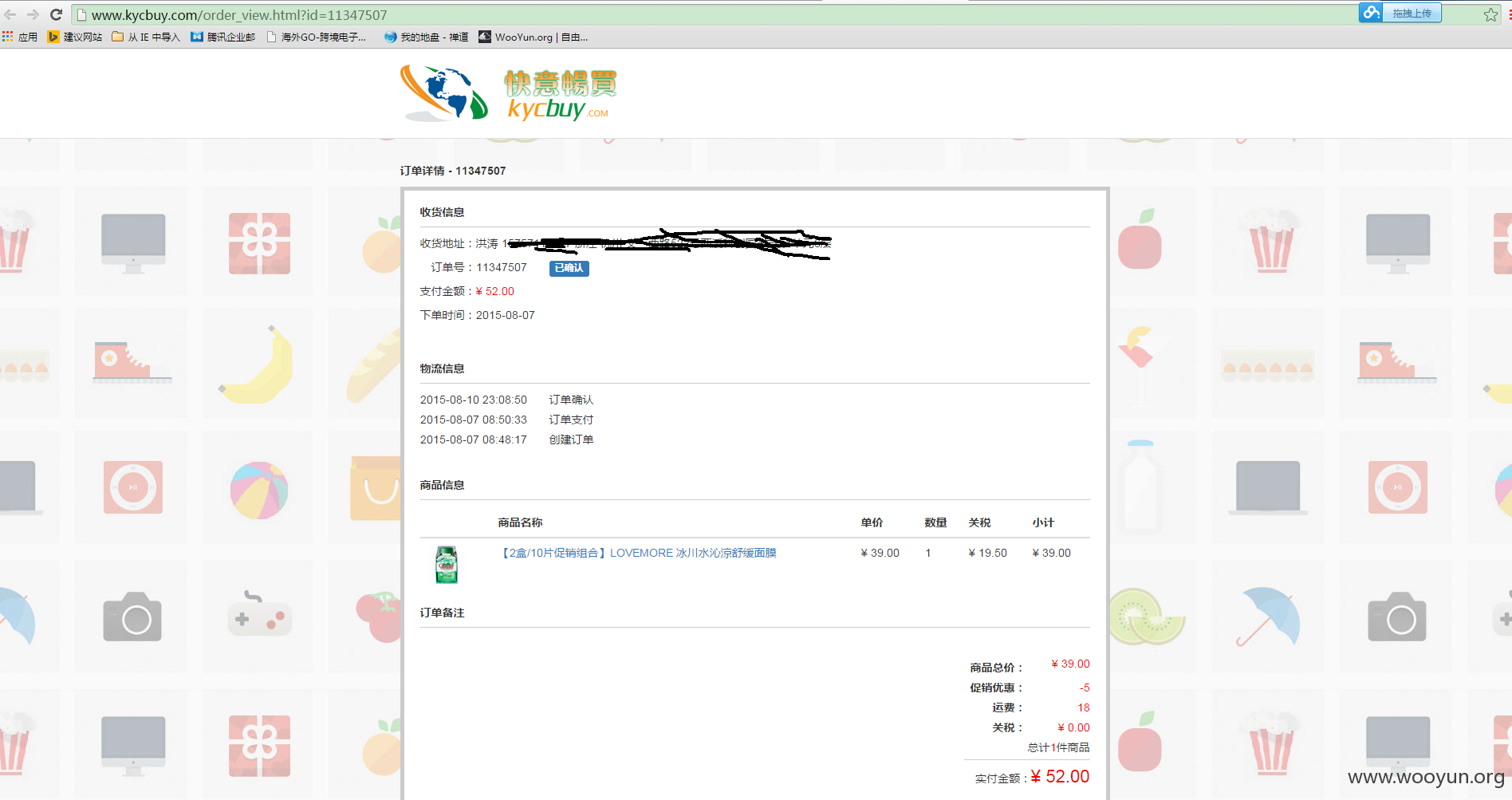Open the 从 IE 中导入 bookmarks folder
The image size is (1512, 800).
coord(146,37)
